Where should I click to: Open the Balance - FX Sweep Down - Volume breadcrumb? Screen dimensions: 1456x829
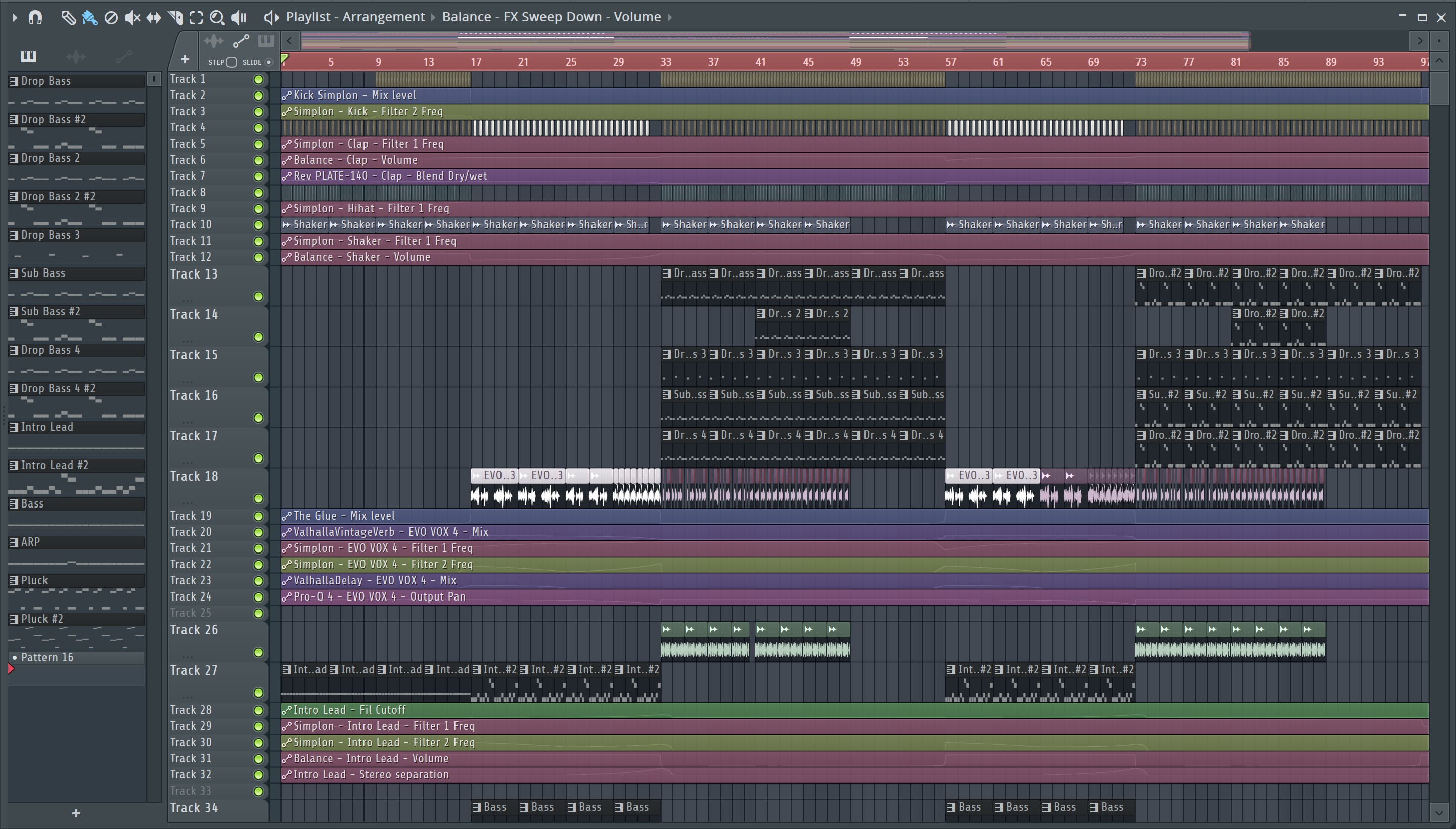click(551, 17)
